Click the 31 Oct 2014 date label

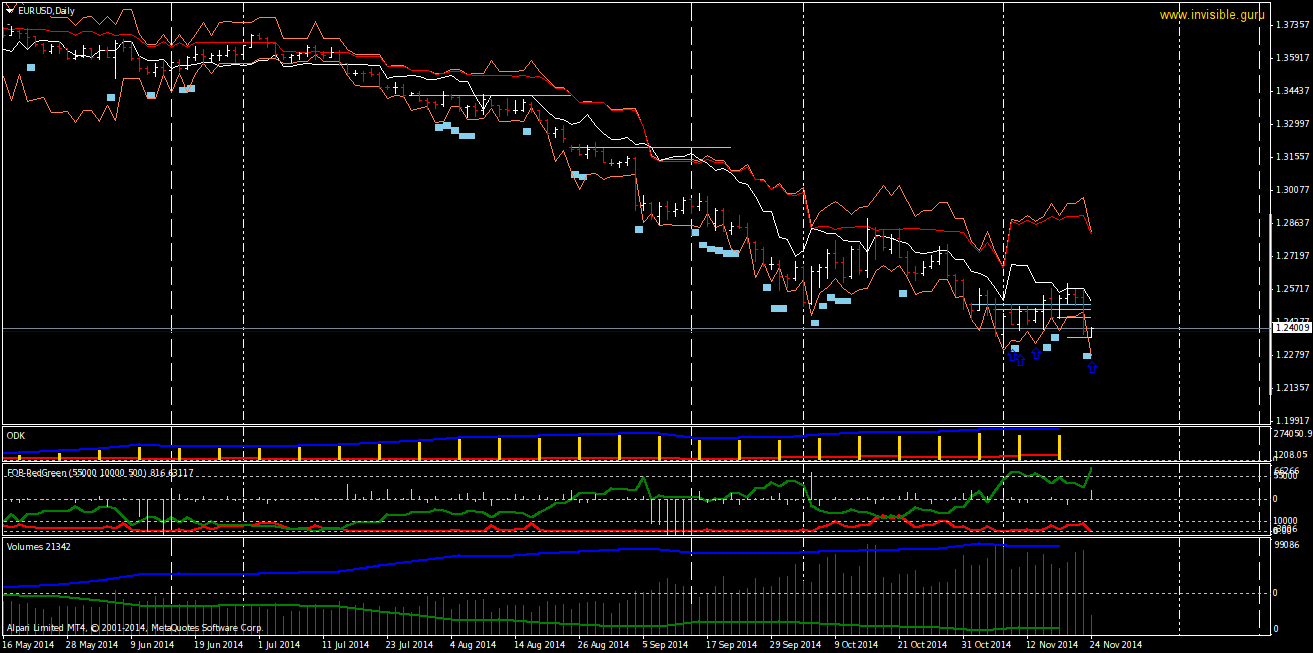click(x=986, y=645)
